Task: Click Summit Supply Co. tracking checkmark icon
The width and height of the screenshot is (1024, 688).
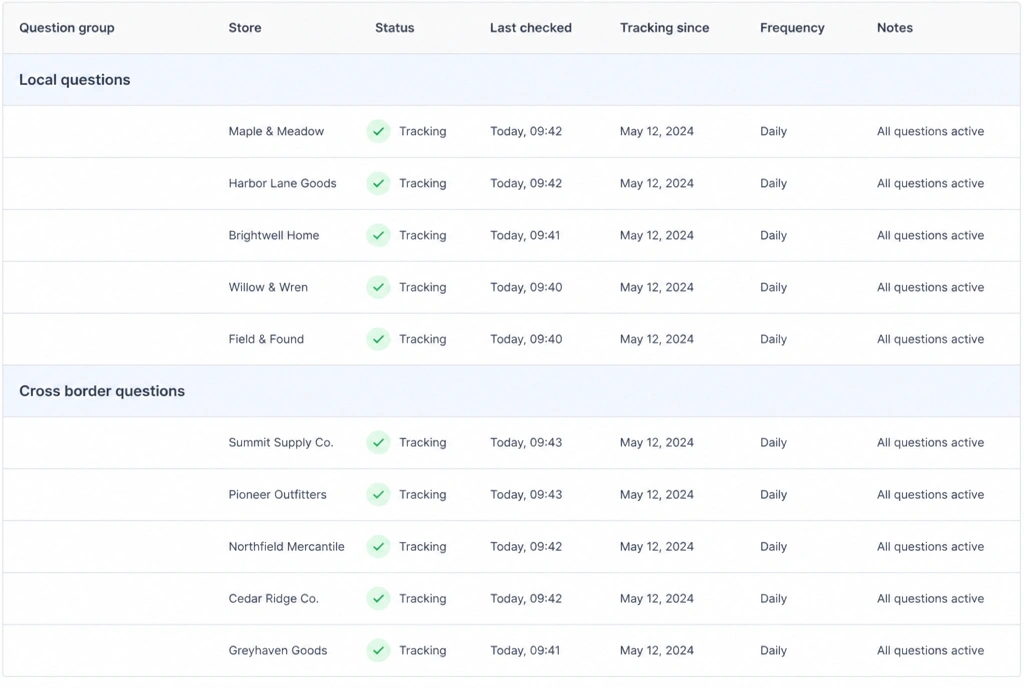Action: [x=378, y=443]
